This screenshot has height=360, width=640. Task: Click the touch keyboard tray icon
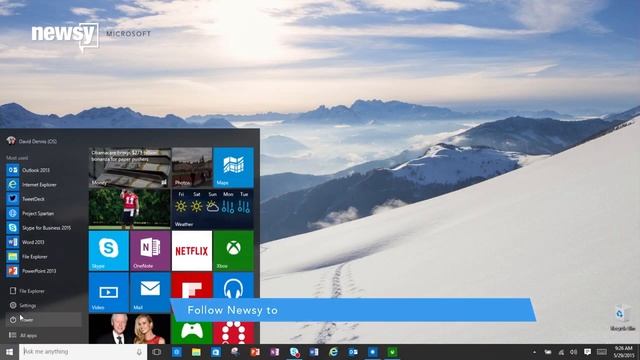pos(602,352)
